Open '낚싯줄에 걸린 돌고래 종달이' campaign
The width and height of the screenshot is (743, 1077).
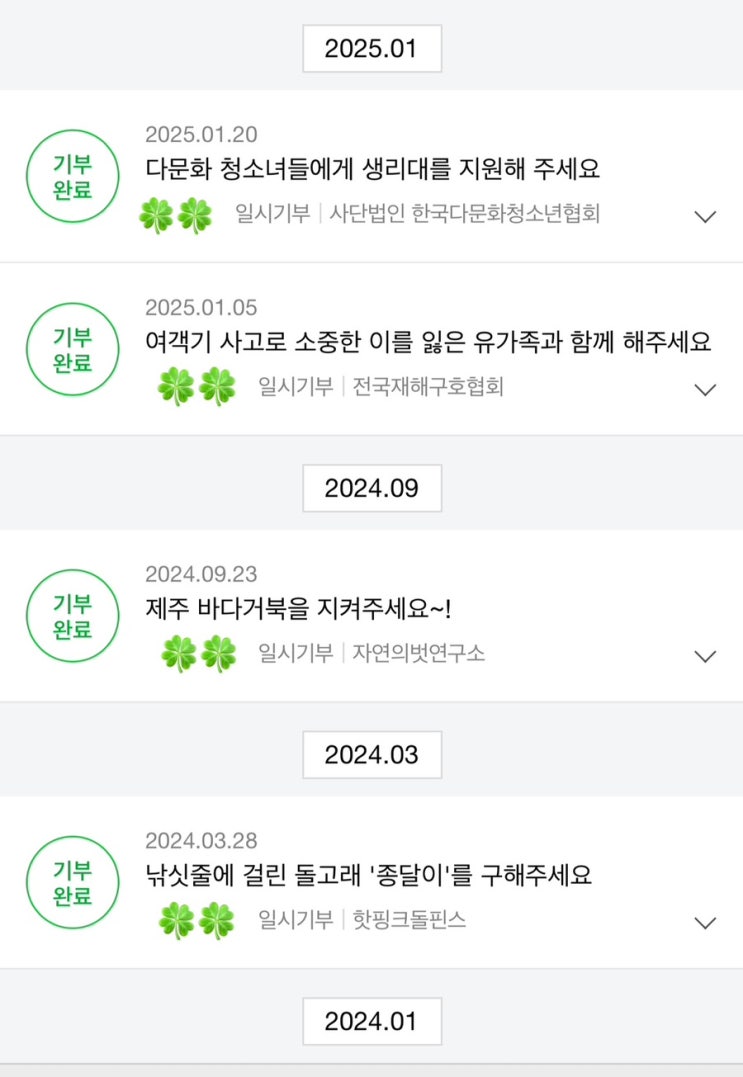coord(368,875)
